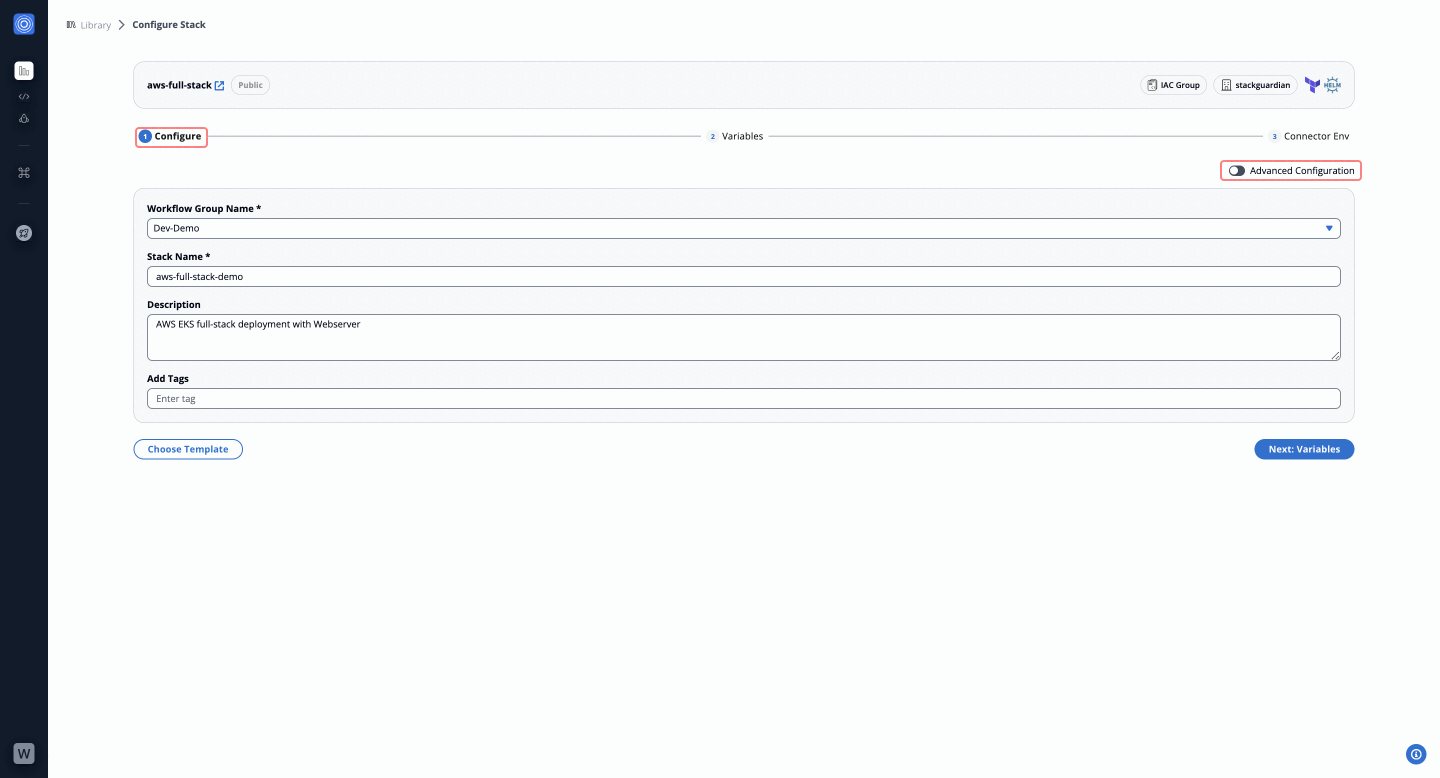Viewport: 1440px width, 778px height.
Task: Click the command-symbol icon in the sidebar
Action: tap(24, 173)
